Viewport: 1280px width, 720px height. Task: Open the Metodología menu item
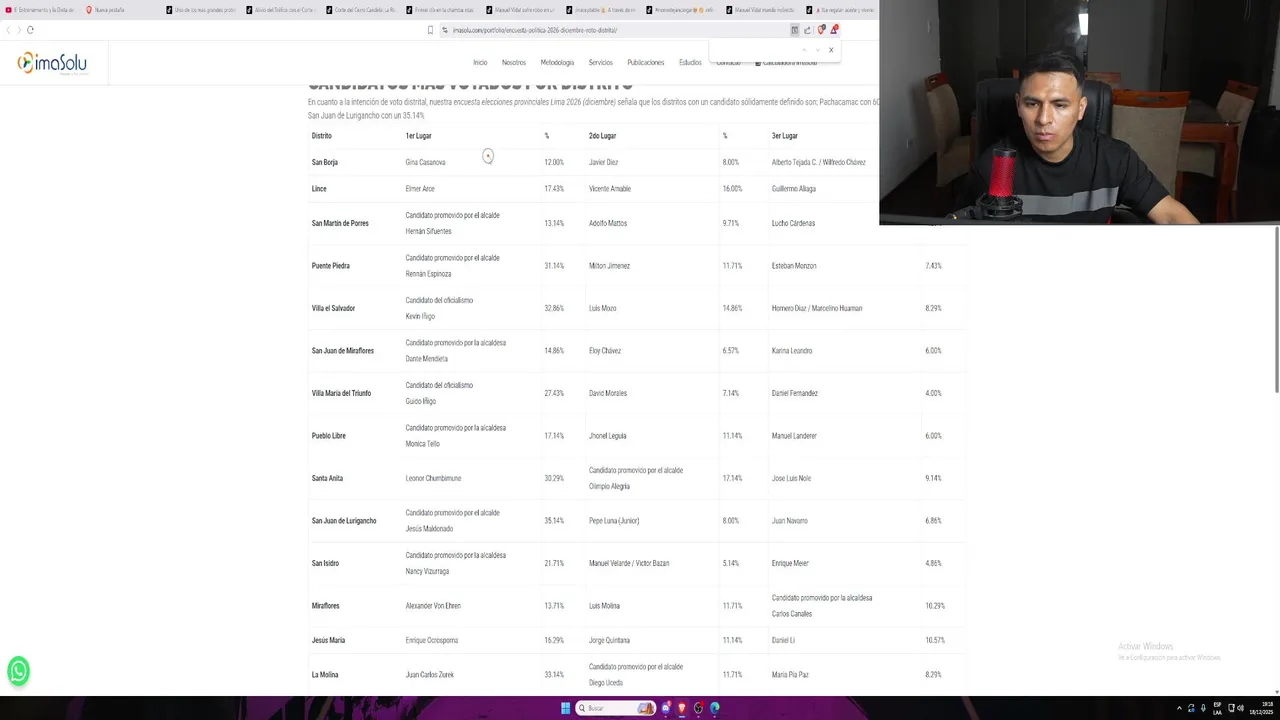click(557, 62)
